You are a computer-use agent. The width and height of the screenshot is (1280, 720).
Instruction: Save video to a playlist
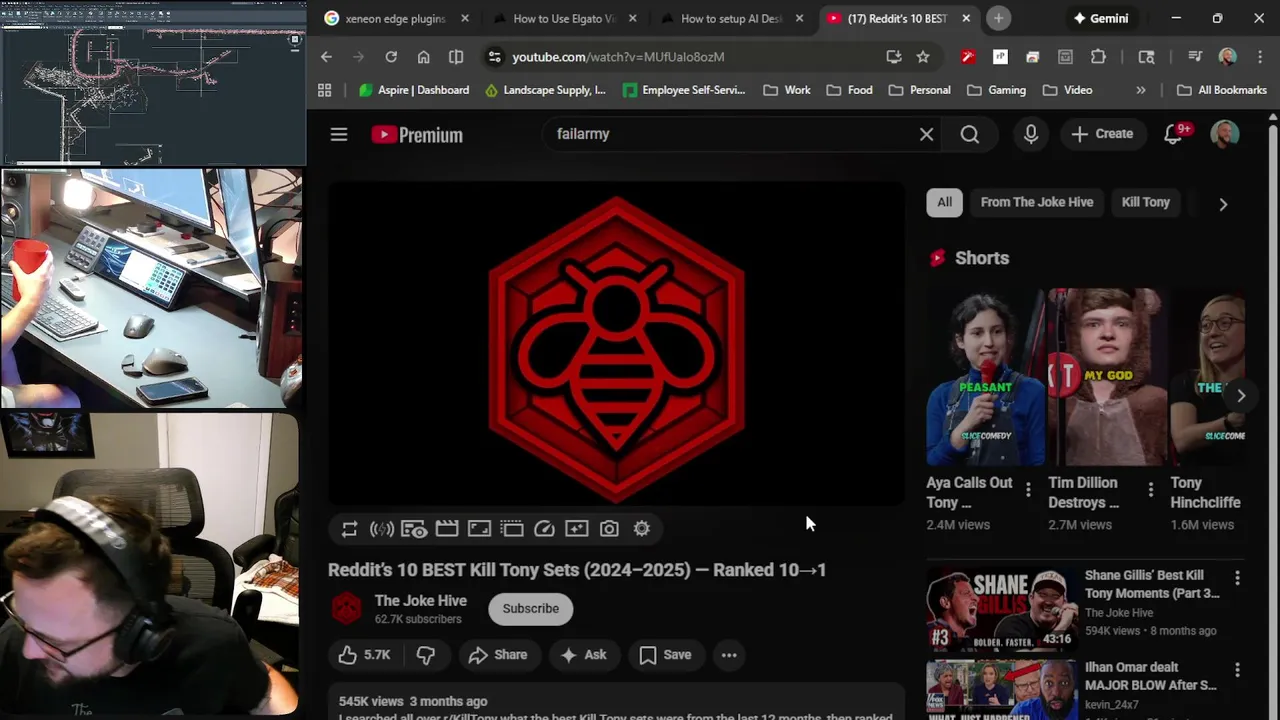(x=665, y=655)
